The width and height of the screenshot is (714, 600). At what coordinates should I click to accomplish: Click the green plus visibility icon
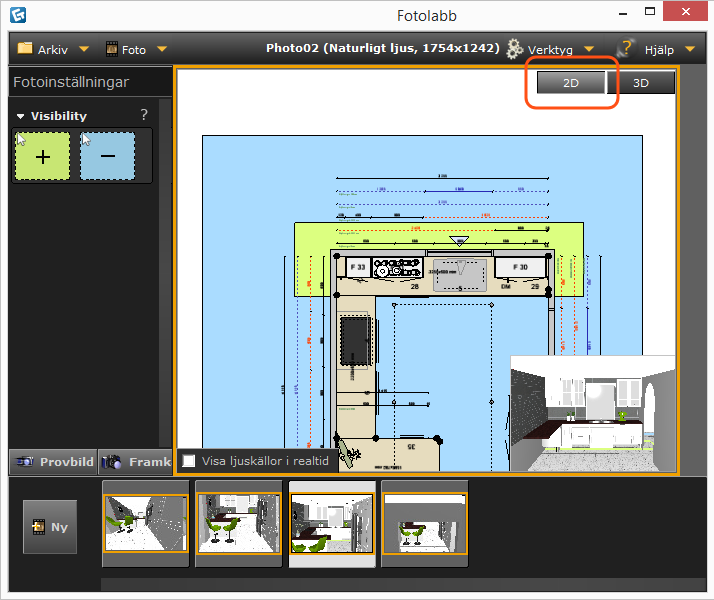point(42,156)
